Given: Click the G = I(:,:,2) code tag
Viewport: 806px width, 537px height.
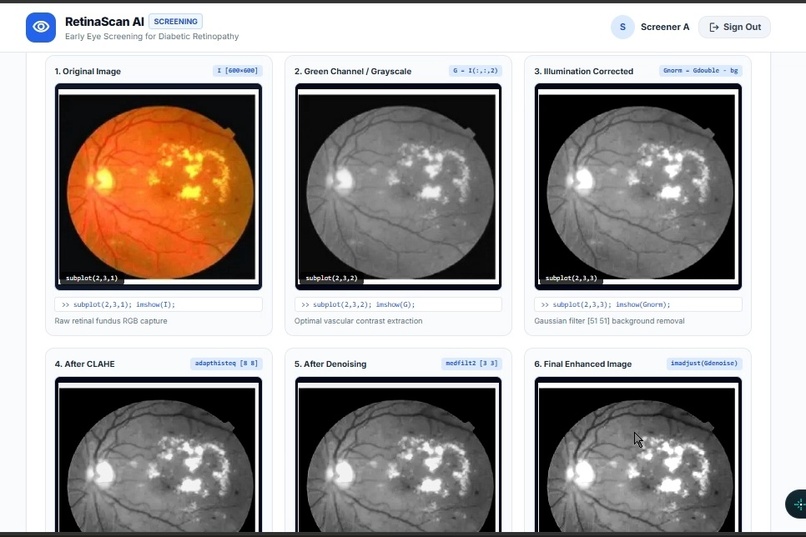Looking at the screenshot, I should point(475,71).
